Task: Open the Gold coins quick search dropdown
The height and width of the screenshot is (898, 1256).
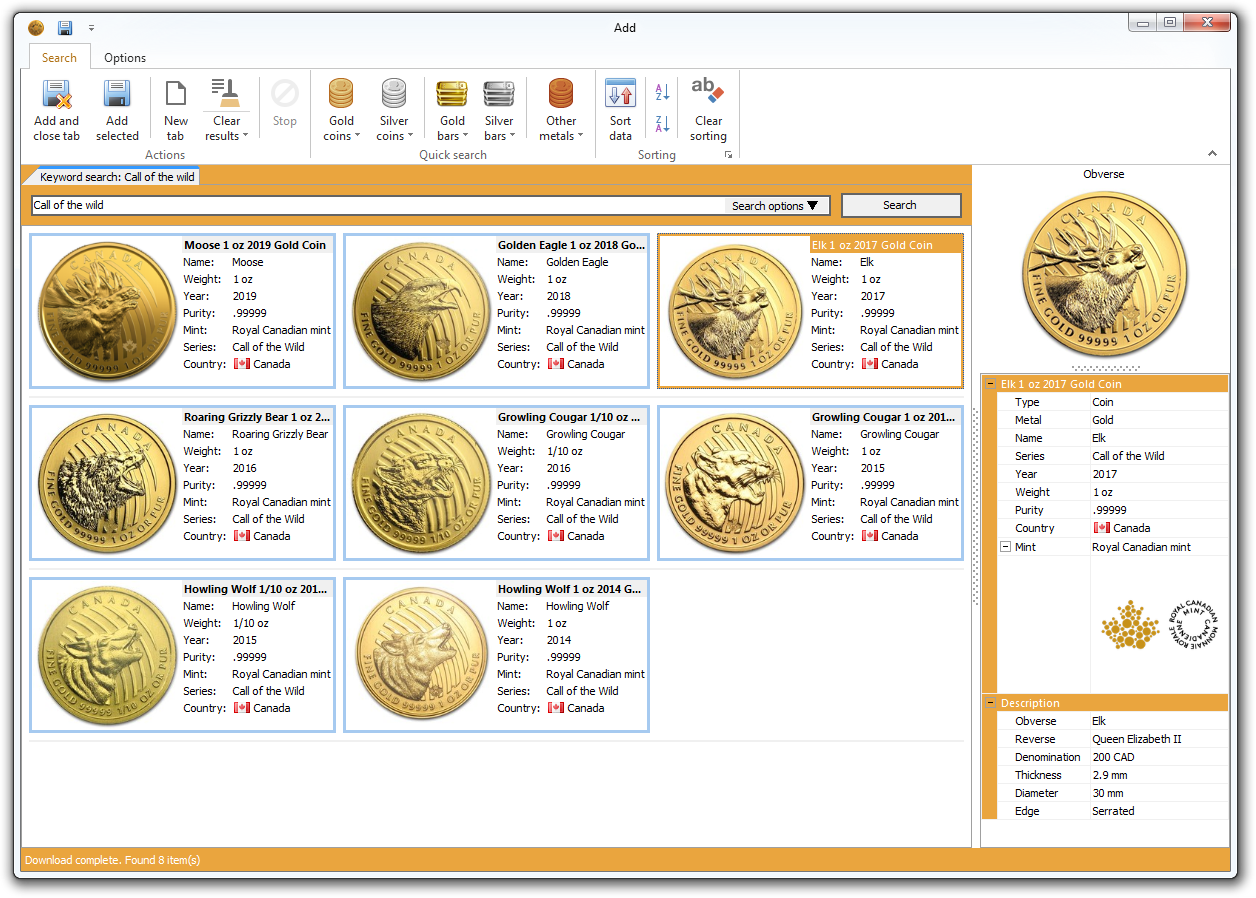Action: click(x=341, y=110)
